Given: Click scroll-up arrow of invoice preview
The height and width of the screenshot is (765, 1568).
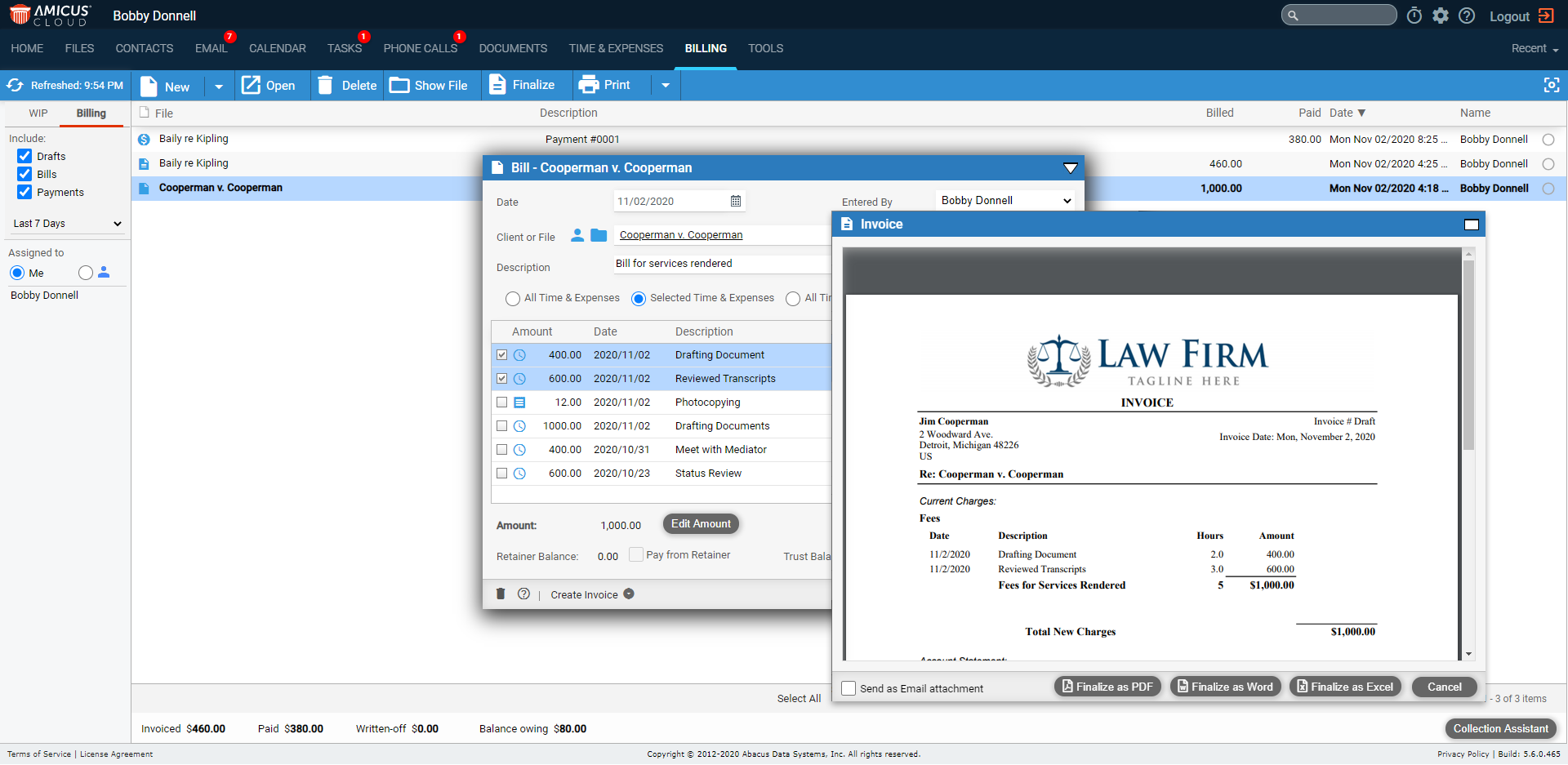Looking at the screenshot, I should coord(1468,254).
